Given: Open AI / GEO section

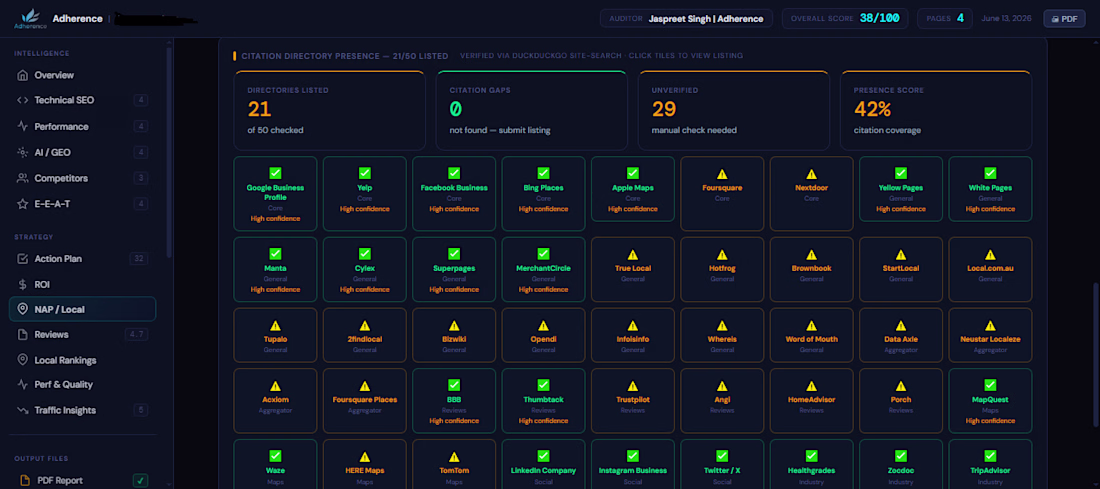Looking at the screenshot, I should (x=82, y=152).
